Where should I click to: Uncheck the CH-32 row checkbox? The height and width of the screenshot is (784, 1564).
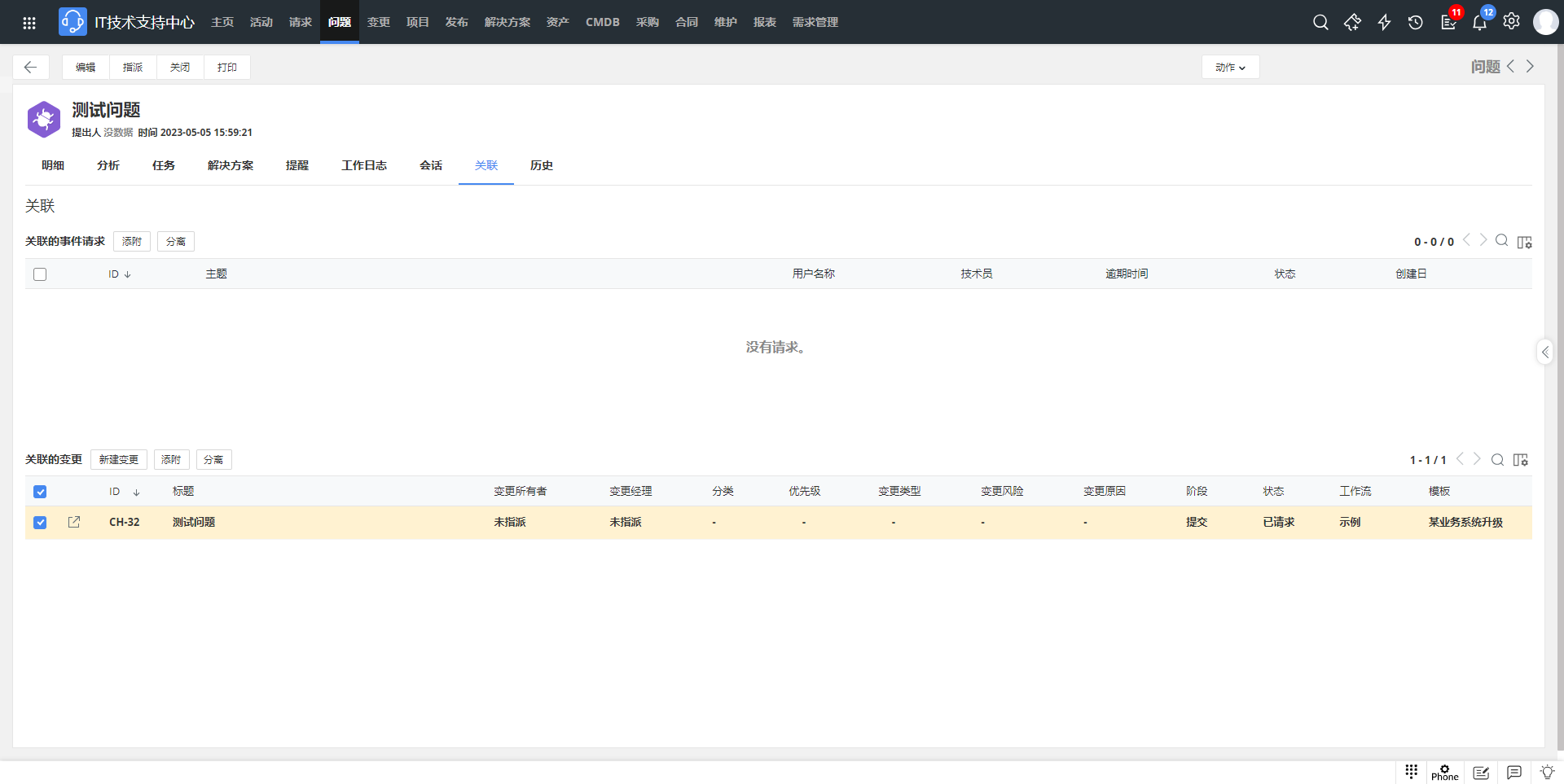tap(40, 523)
